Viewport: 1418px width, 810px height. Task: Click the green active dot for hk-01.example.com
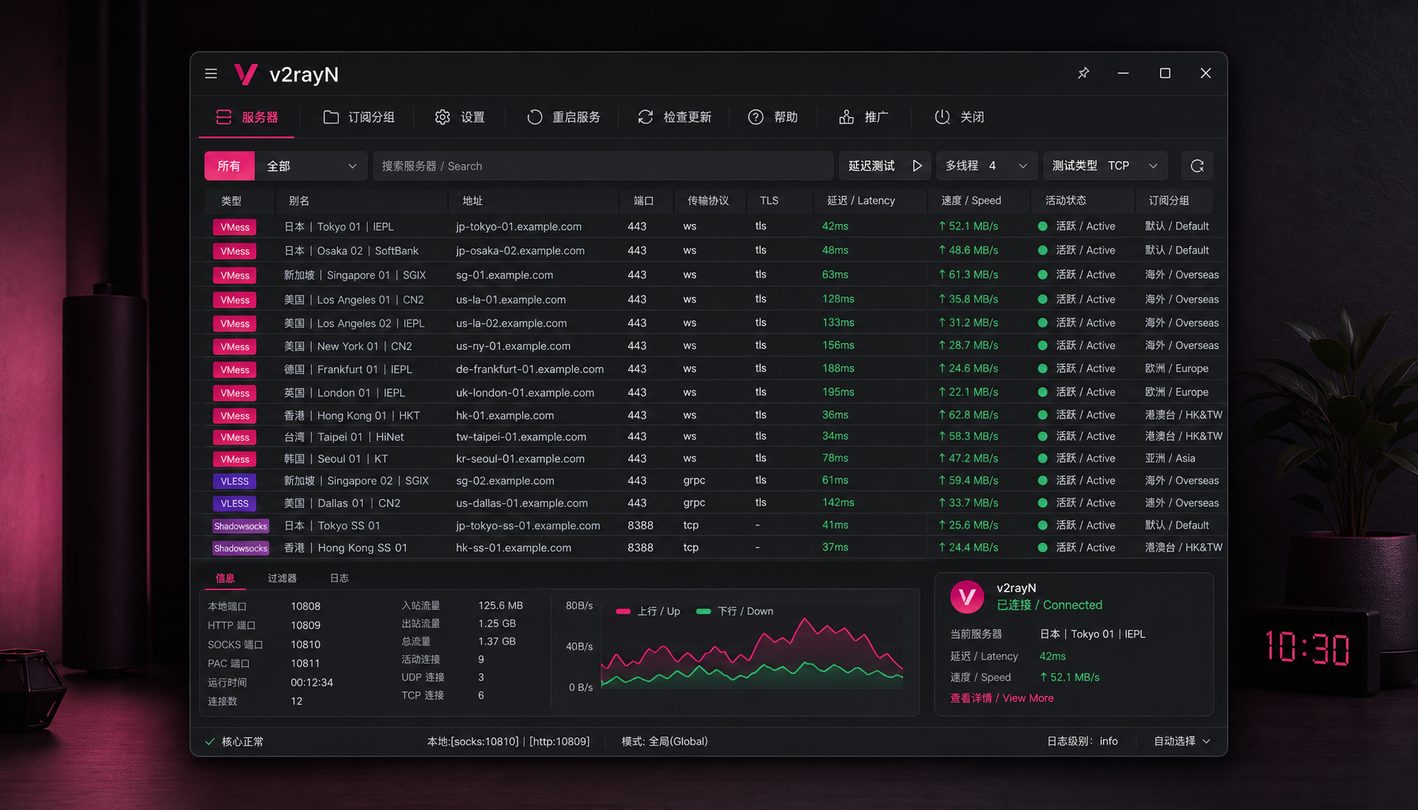click(x=1043, y=415)
